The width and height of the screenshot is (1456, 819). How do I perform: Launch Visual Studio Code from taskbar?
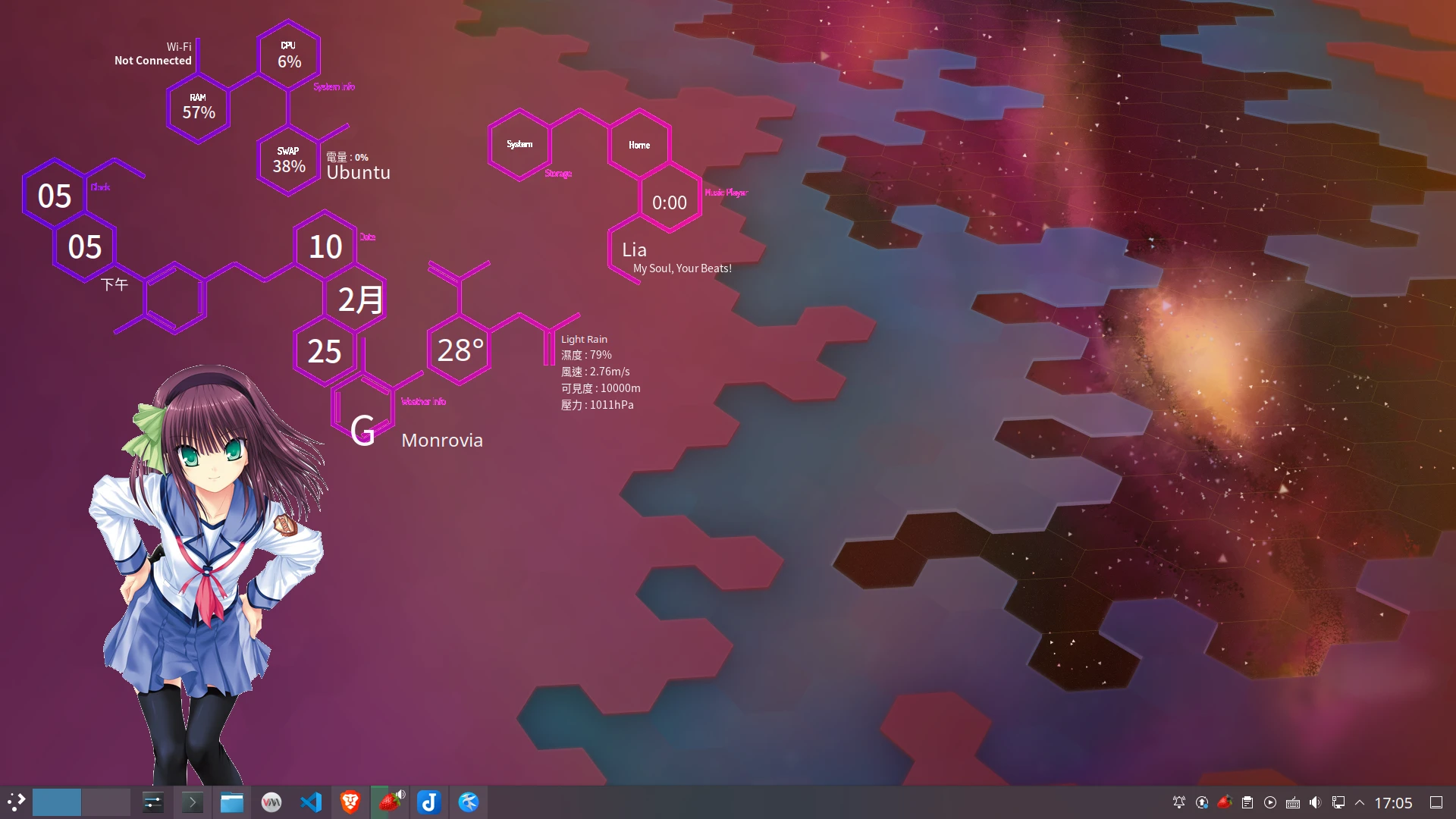tap(311, 802)
